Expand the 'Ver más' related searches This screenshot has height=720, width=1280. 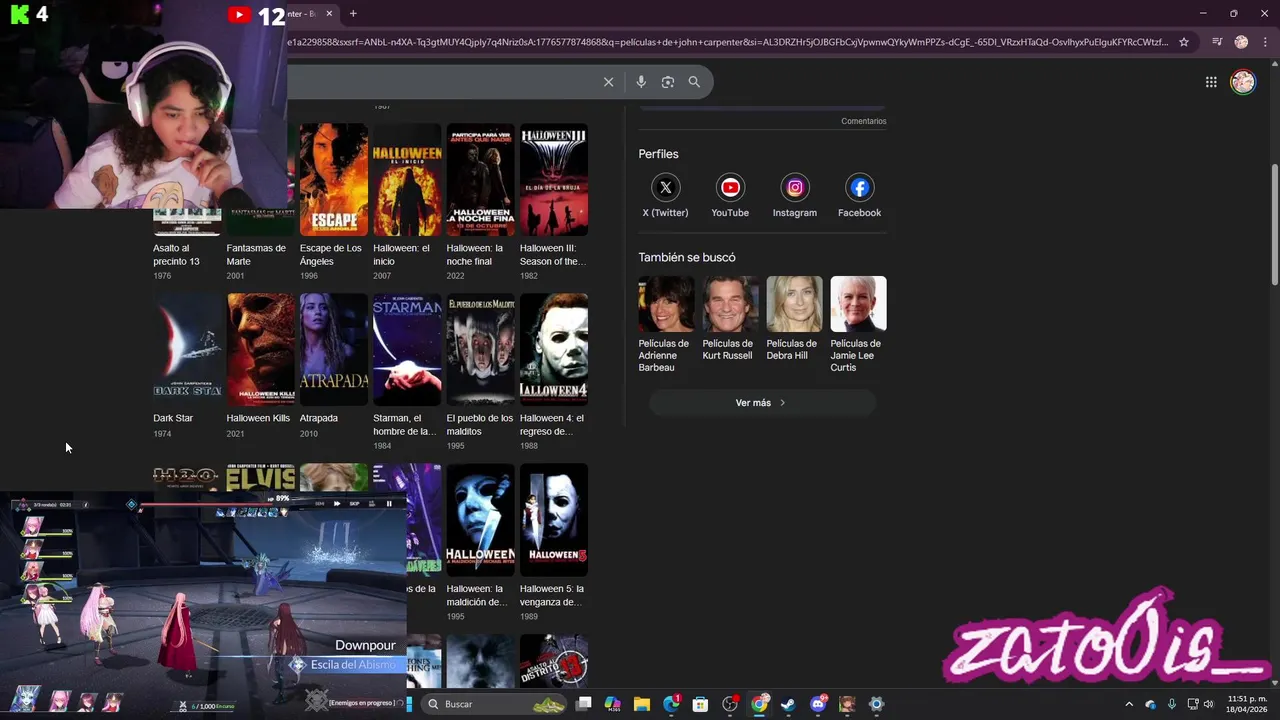pyautogui.click(x=762, y=403)
